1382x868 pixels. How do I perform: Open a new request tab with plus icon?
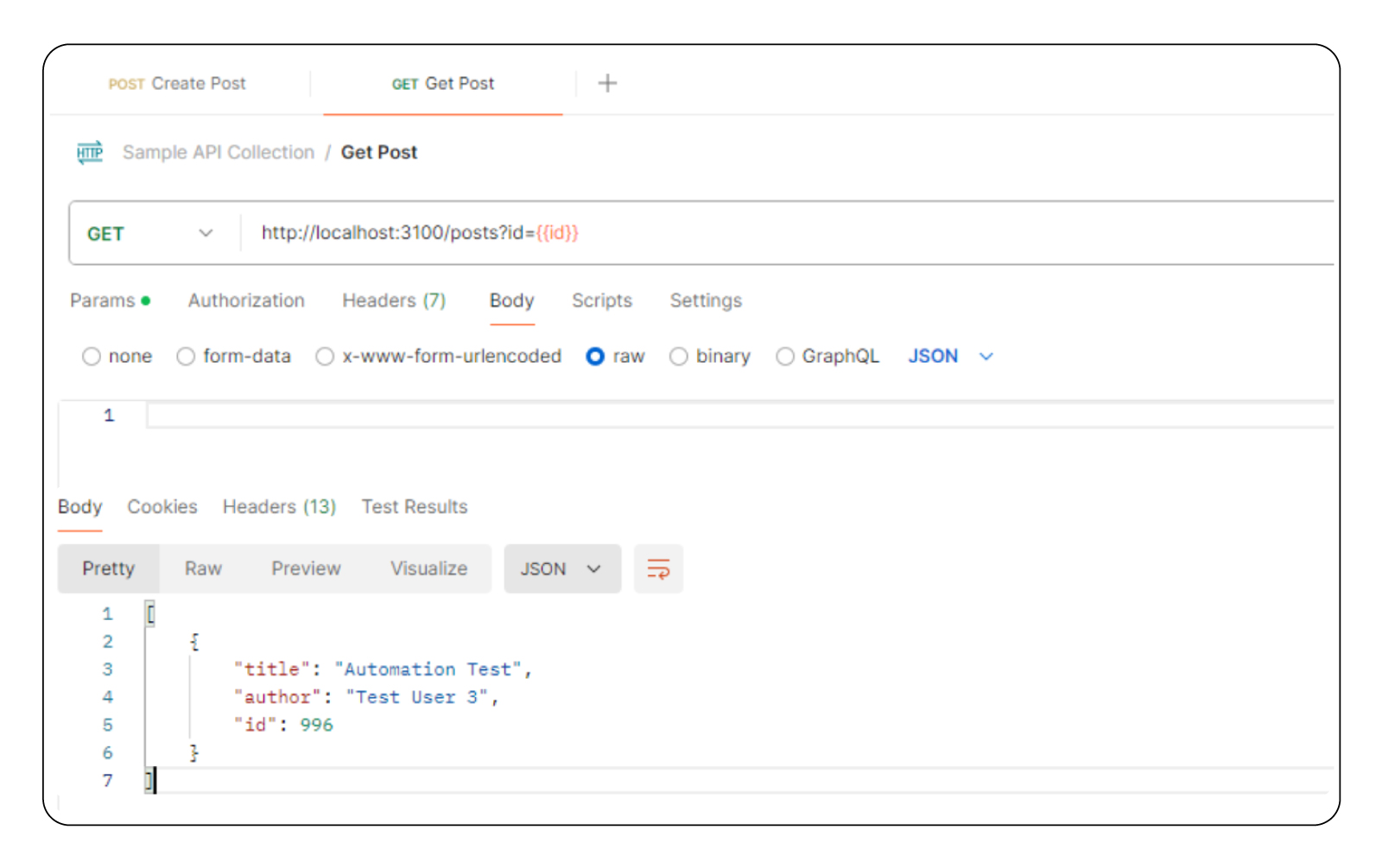[x=607, y=83]
